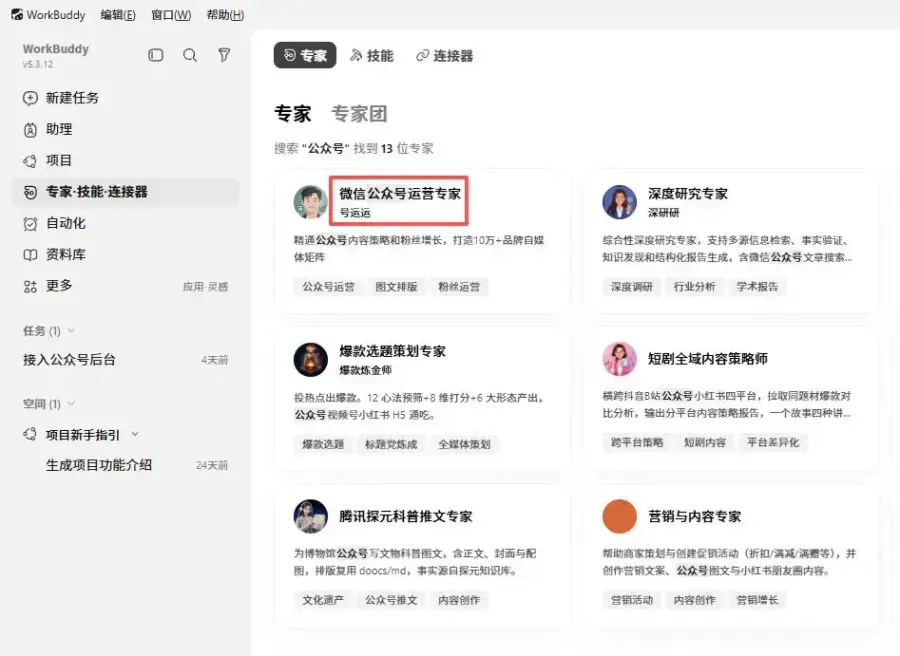
Task: Click the filter funnel icon
Action: tap(224, 55)
